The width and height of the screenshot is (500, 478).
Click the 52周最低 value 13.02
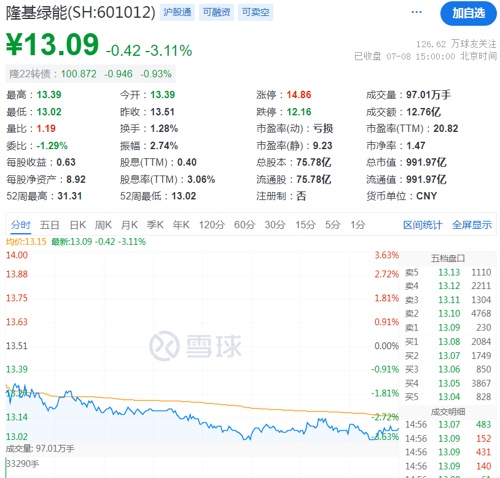point(184,196)
